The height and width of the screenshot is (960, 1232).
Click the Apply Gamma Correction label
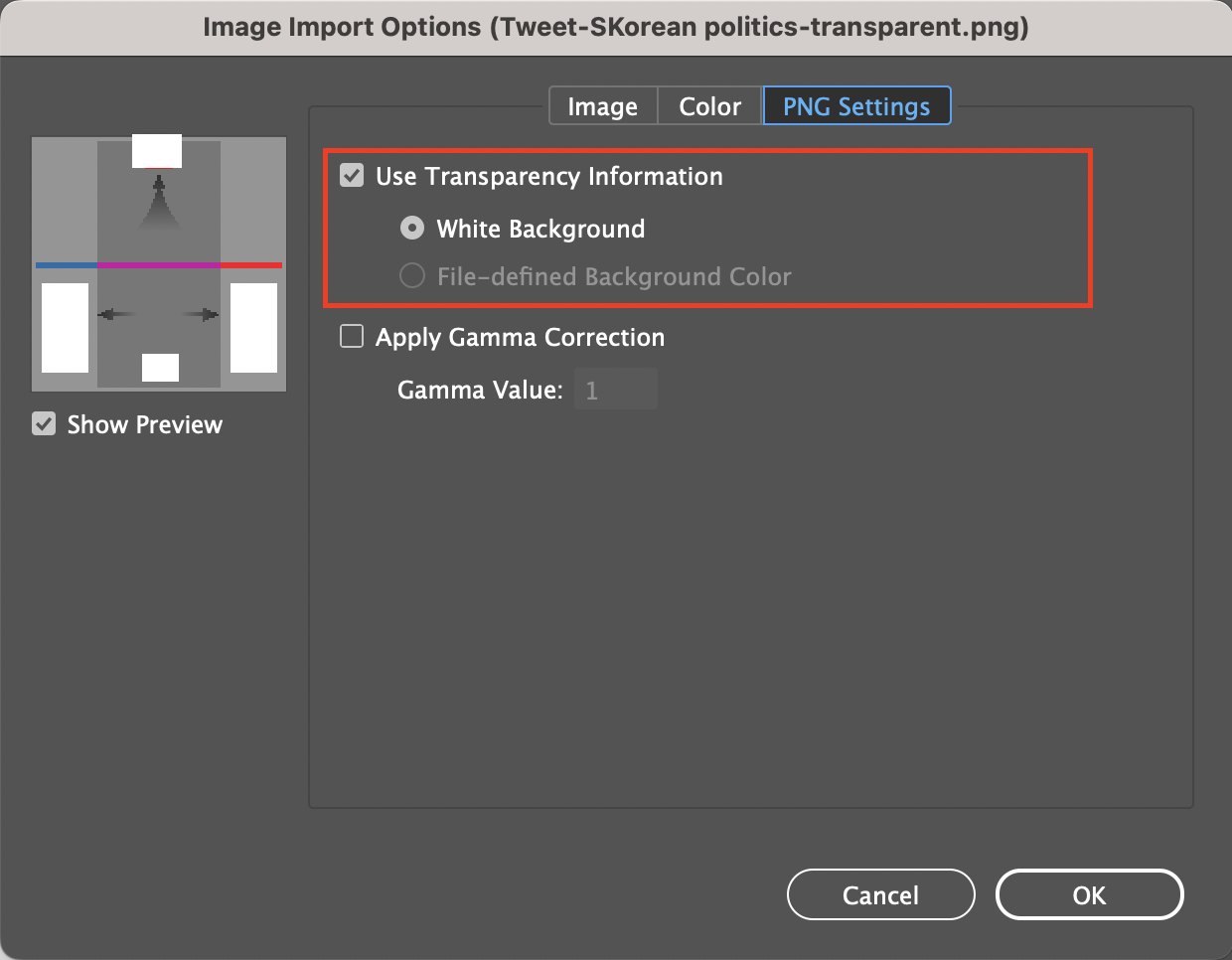[520, 337]
